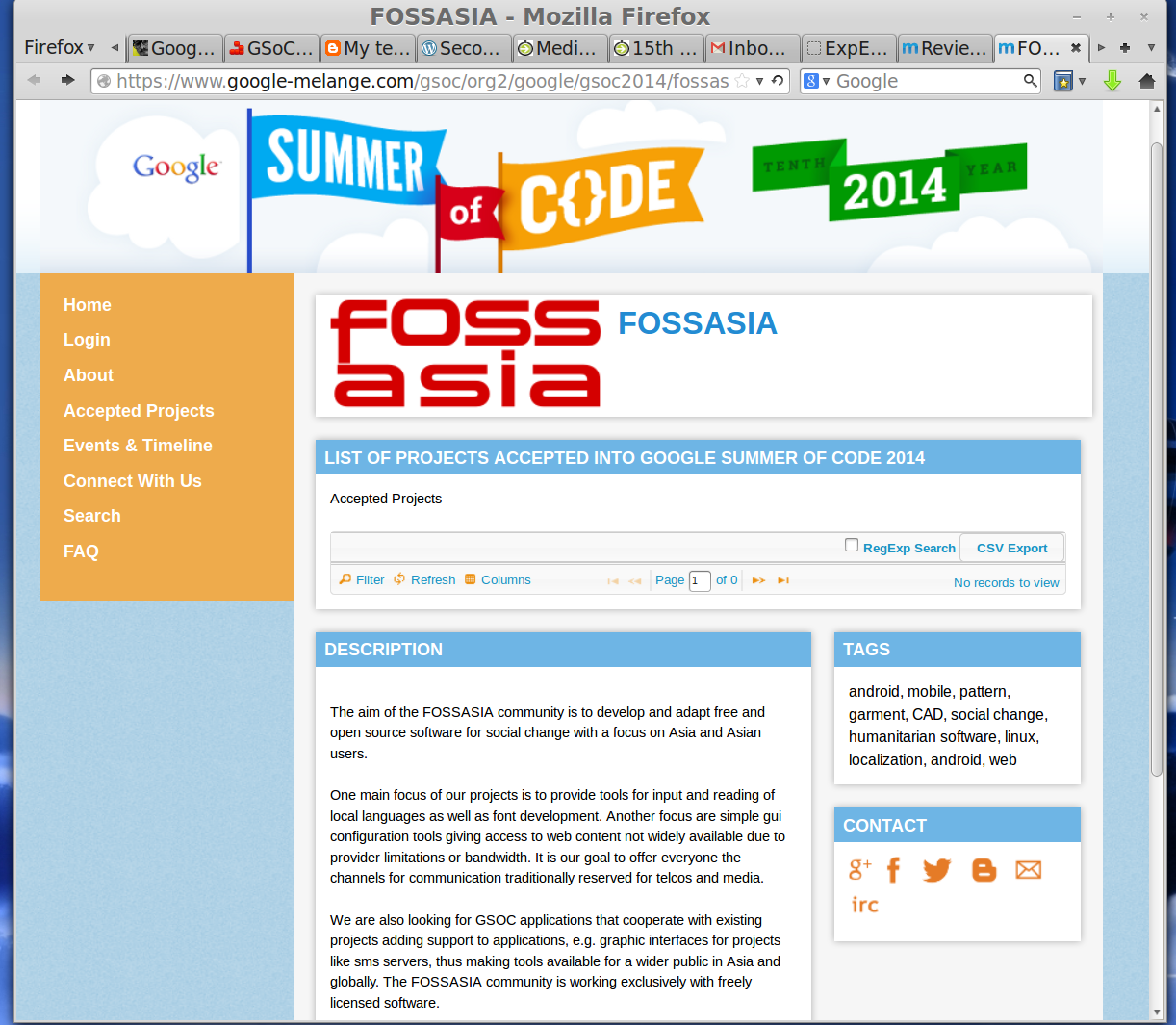Screen dimensions: 1176x1025
Task: Switch to the 15th ... tab
Action: click(656, 48)
